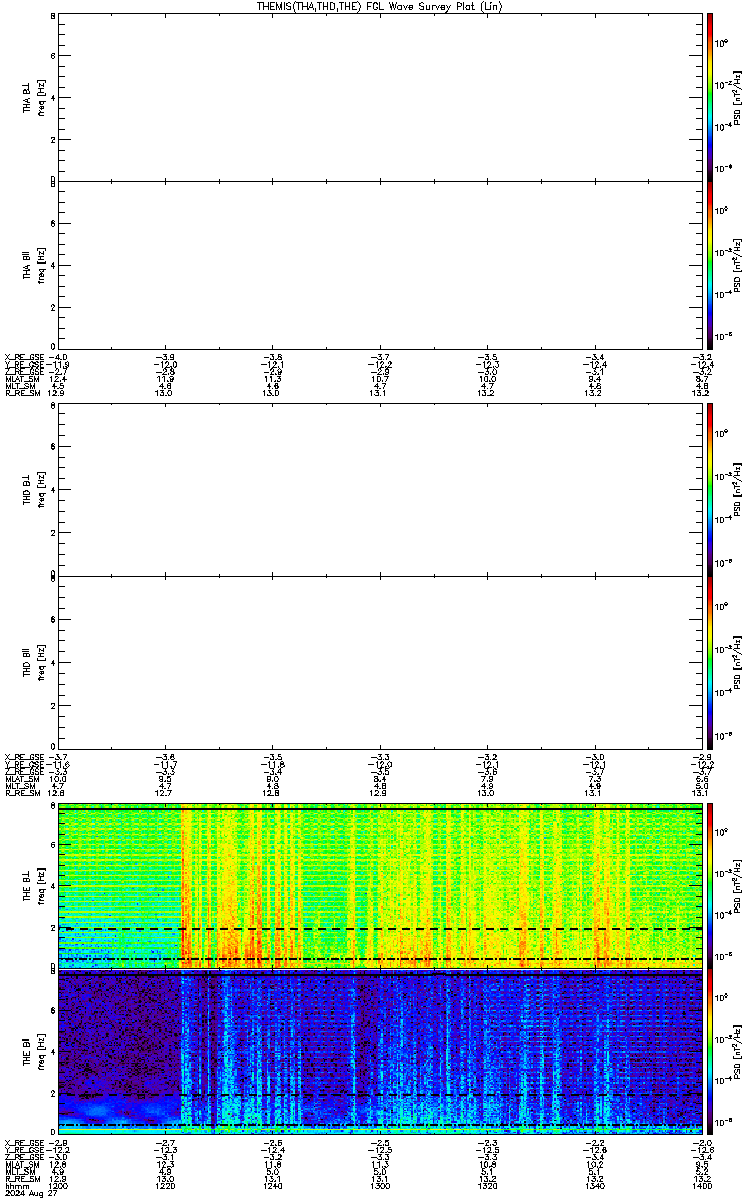Viewport: 750px width, 1200px height.
Task: Click the upper dashed line in THE B-perp panel
Action: tap(379, 928)
